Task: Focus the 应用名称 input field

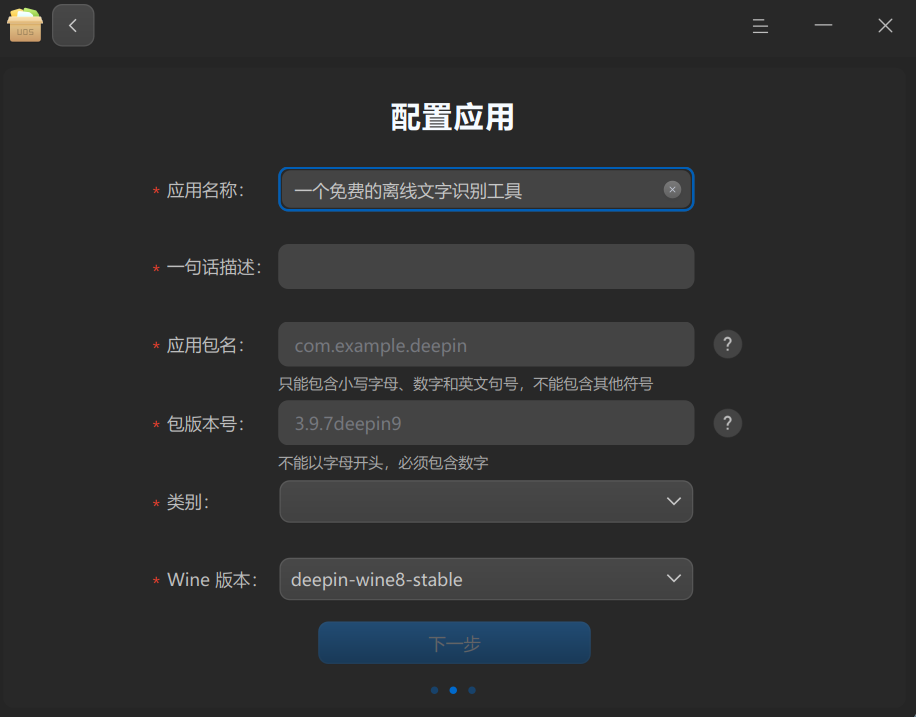Action: pyautogui.click(x=486, y=189)
